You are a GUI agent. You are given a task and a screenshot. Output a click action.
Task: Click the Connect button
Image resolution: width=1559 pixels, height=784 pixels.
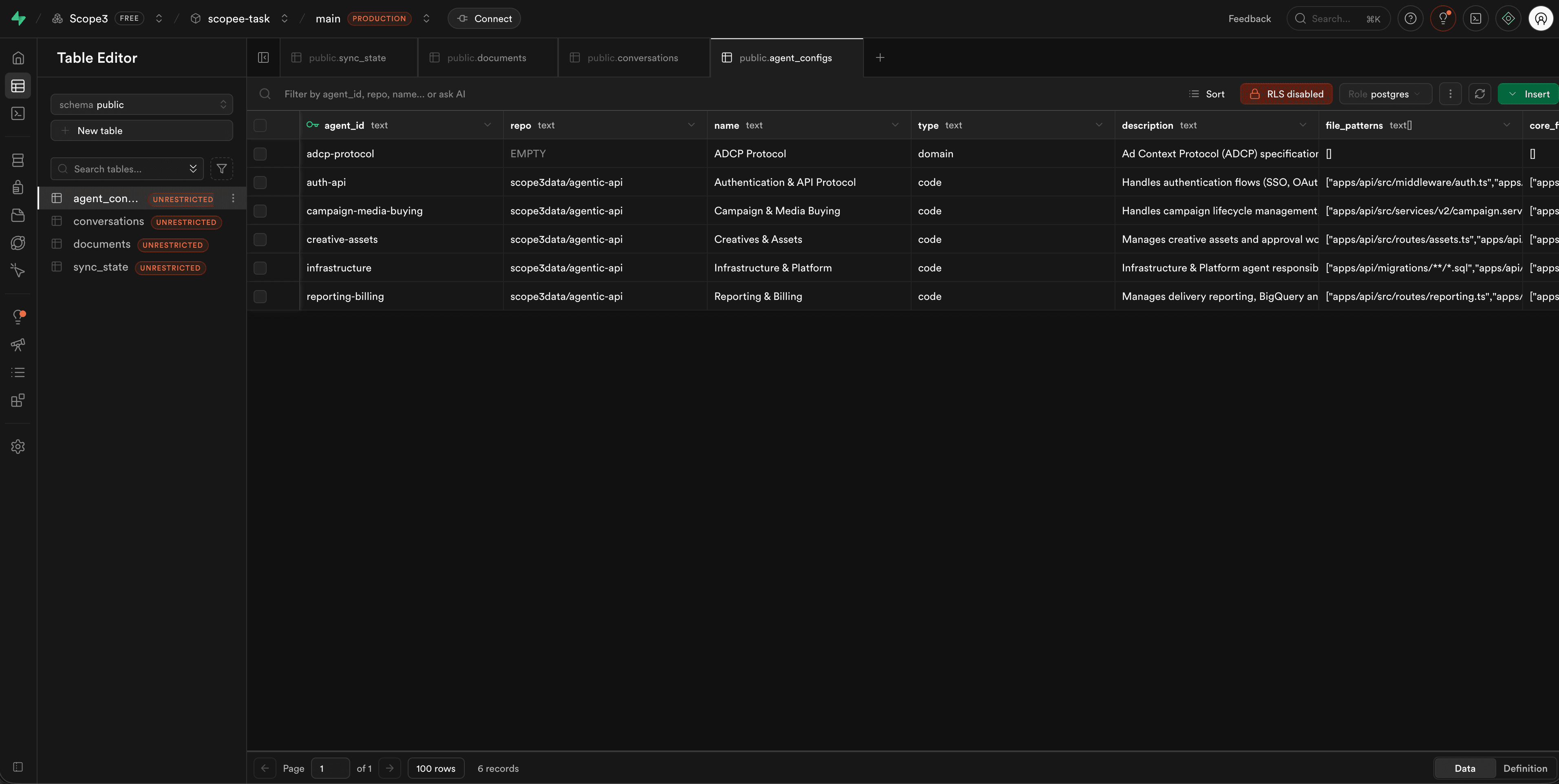[x=484, y=18]
